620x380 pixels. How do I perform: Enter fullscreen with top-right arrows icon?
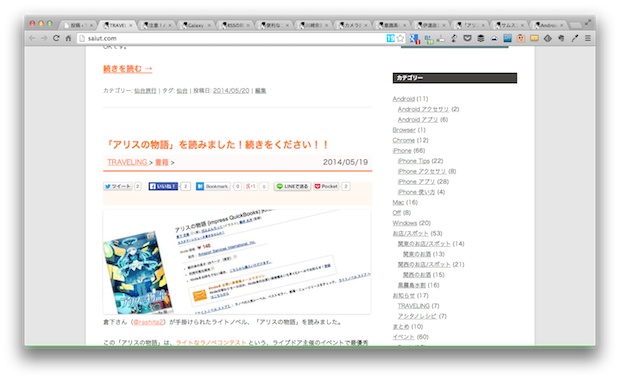coord(588,23)
